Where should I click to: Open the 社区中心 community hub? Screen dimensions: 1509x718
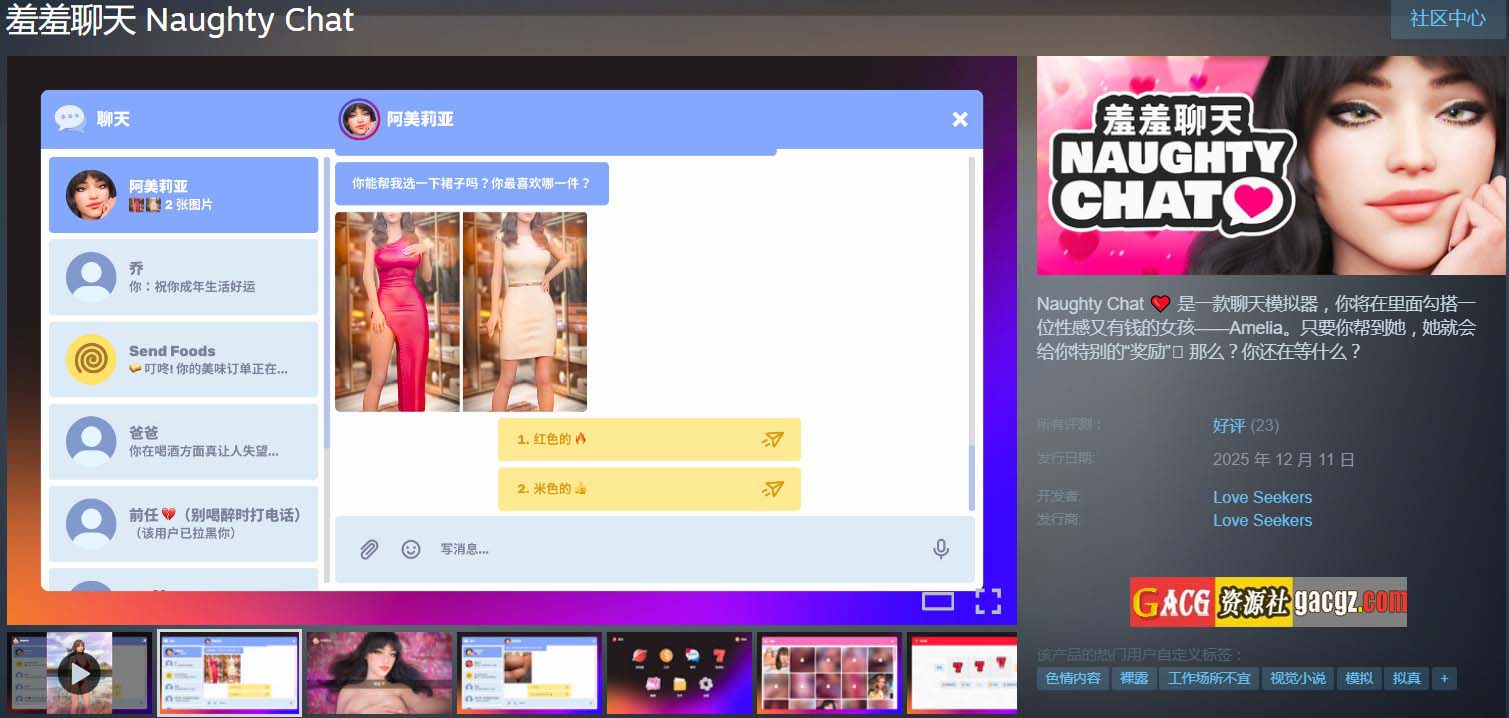(x=1447, y=18)
